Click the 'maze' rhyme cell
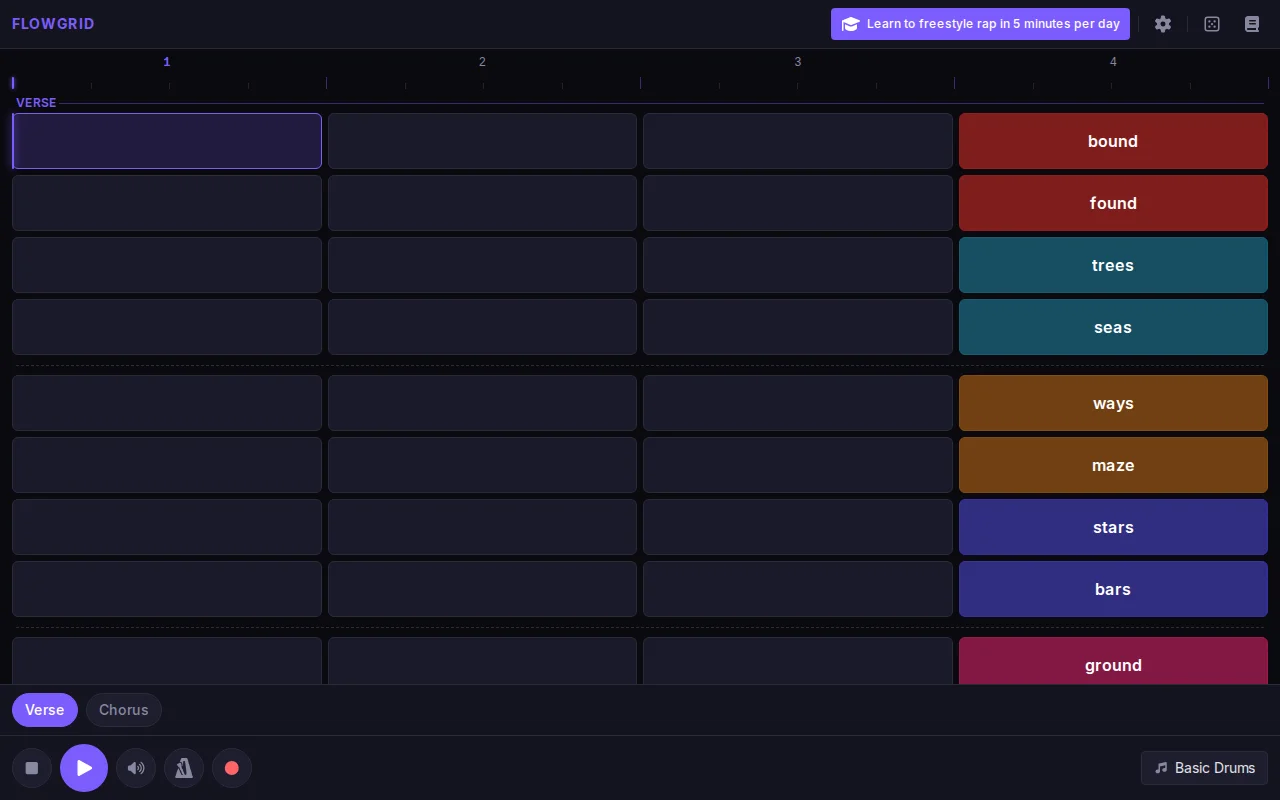1280x800 pixels. [x=1113, y=465]
